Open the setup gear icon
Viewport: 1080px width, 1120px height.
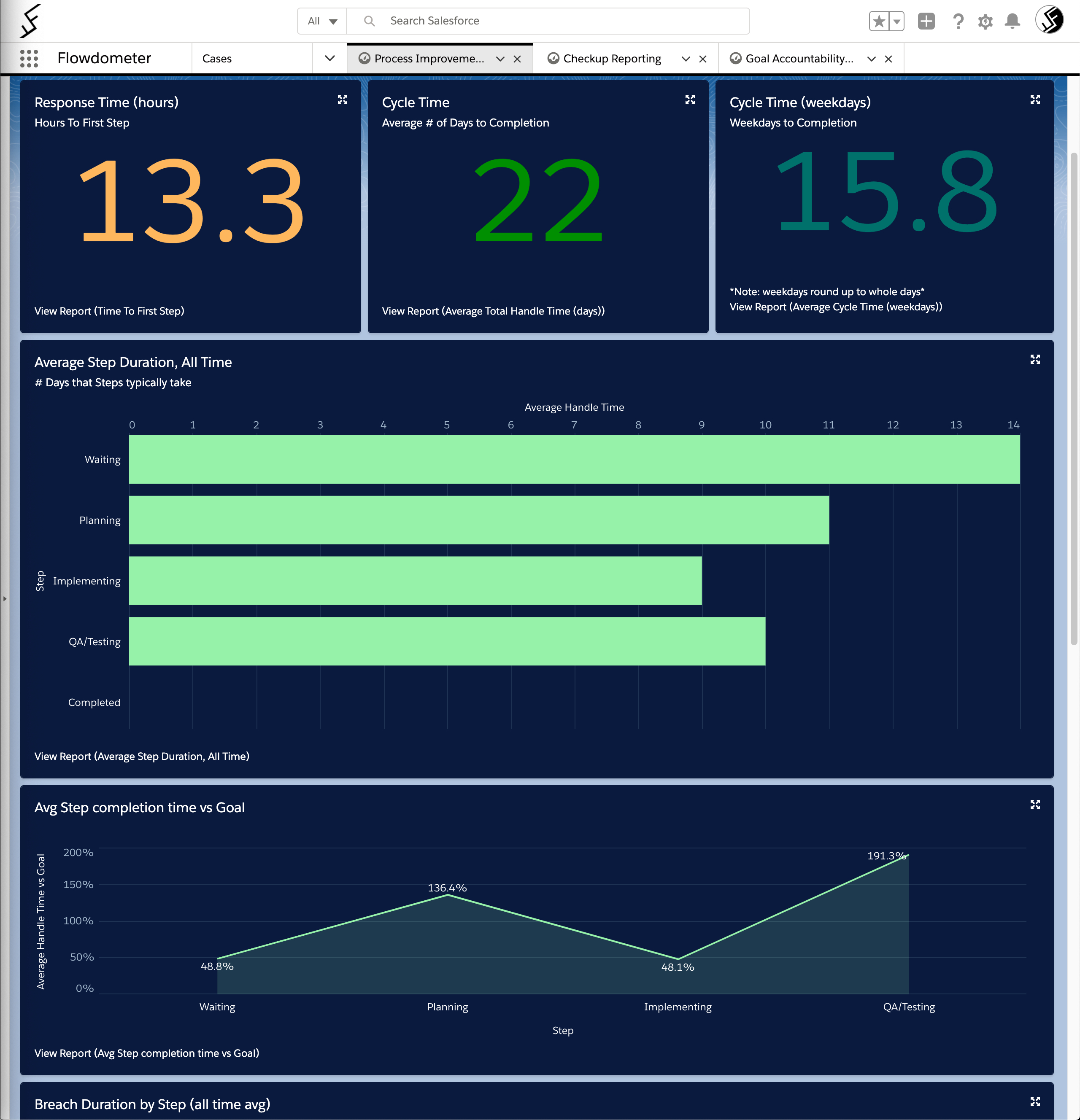coord(985,22)
